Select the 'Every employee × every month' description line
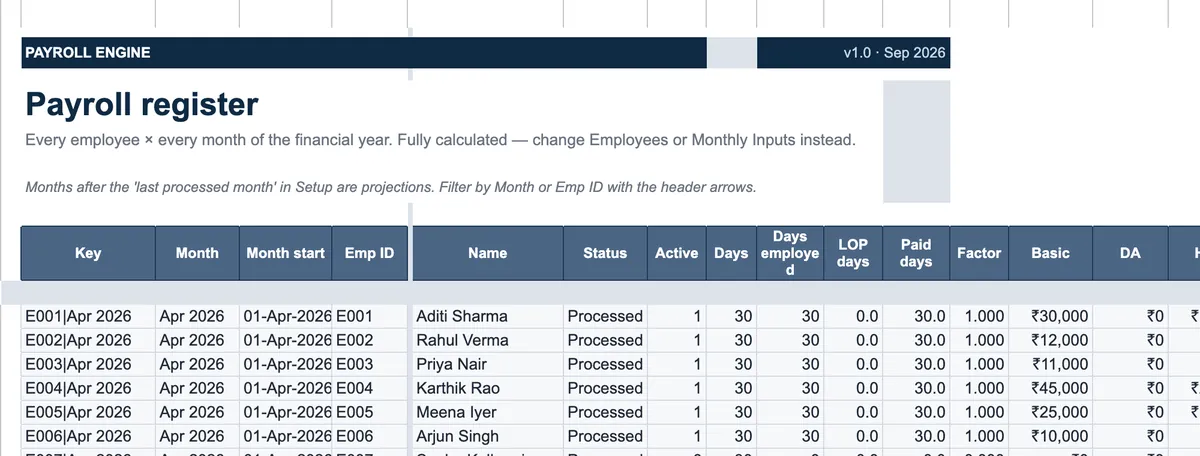1200x456 pixels. click(440, 140)
